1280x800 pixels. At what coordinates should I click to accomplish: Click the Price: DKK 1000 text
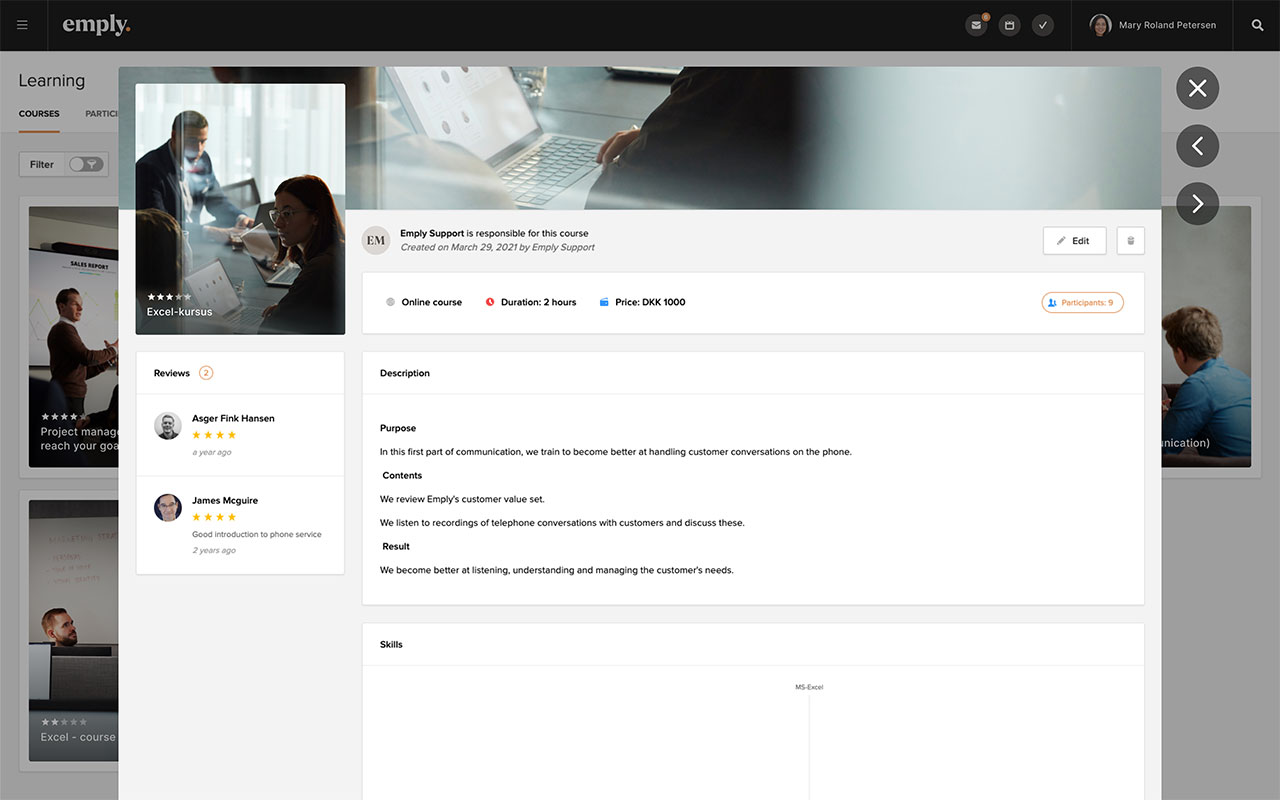point(650,302)
